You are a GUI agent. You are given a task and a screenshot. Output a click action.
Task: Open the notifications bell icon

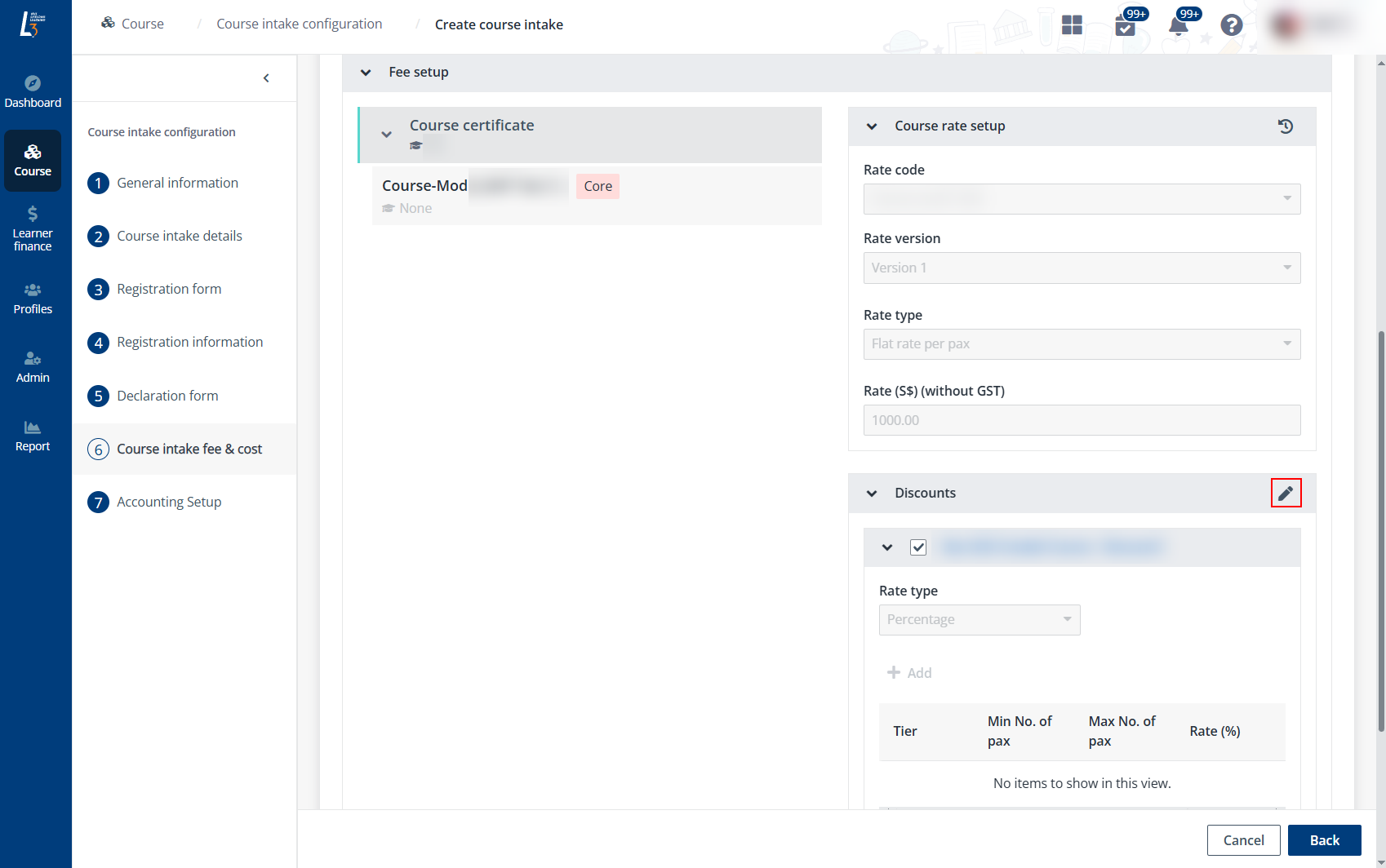pyautogui.click(x=1178, y=25)
